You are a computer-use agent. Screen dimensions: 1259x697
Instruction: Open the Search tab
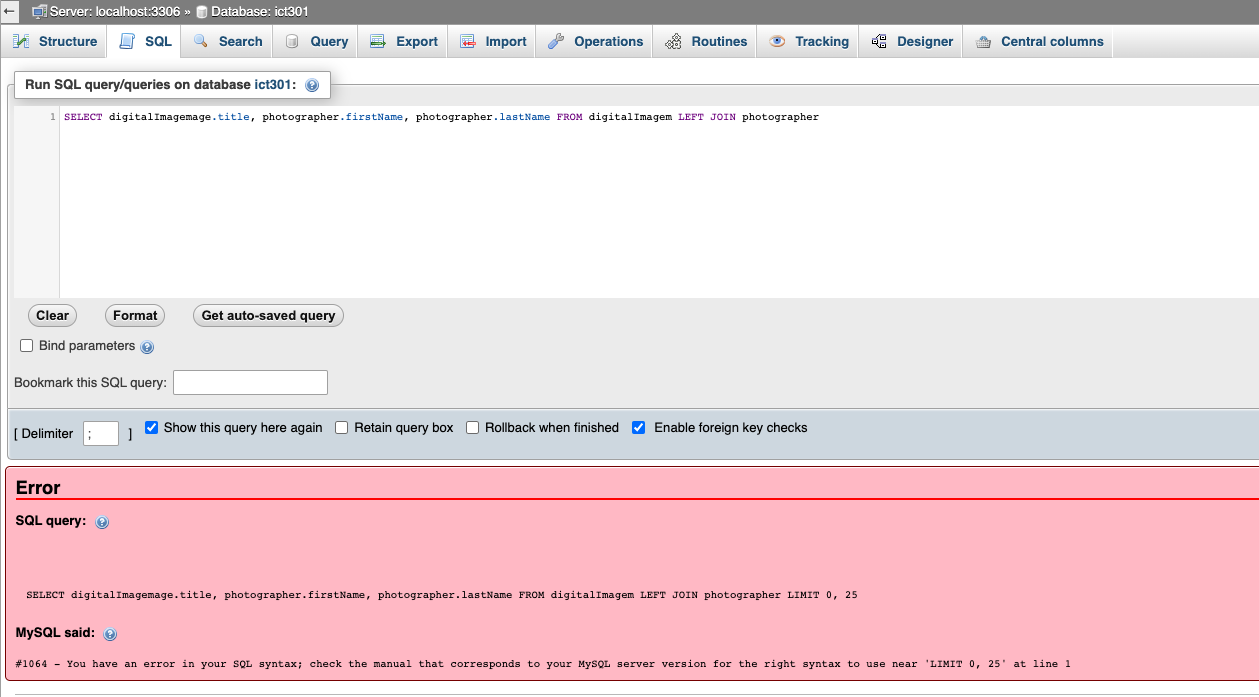(x=227, y=41)
